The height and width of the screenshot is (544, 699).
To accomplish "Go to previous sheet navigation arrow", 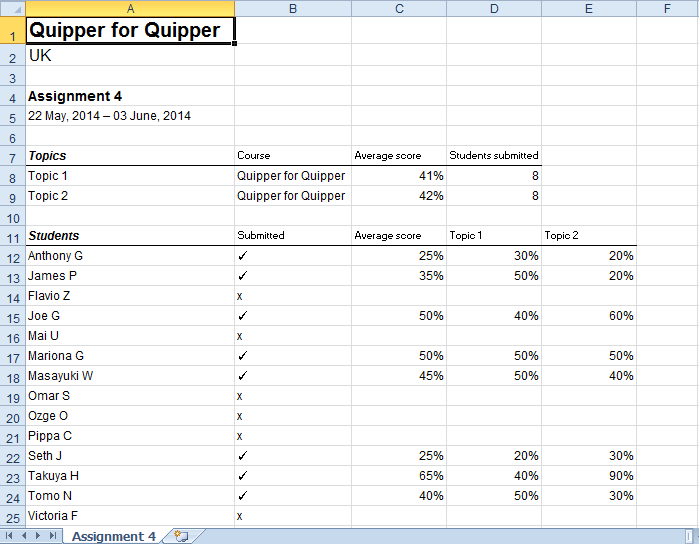I will coord(24,536).
